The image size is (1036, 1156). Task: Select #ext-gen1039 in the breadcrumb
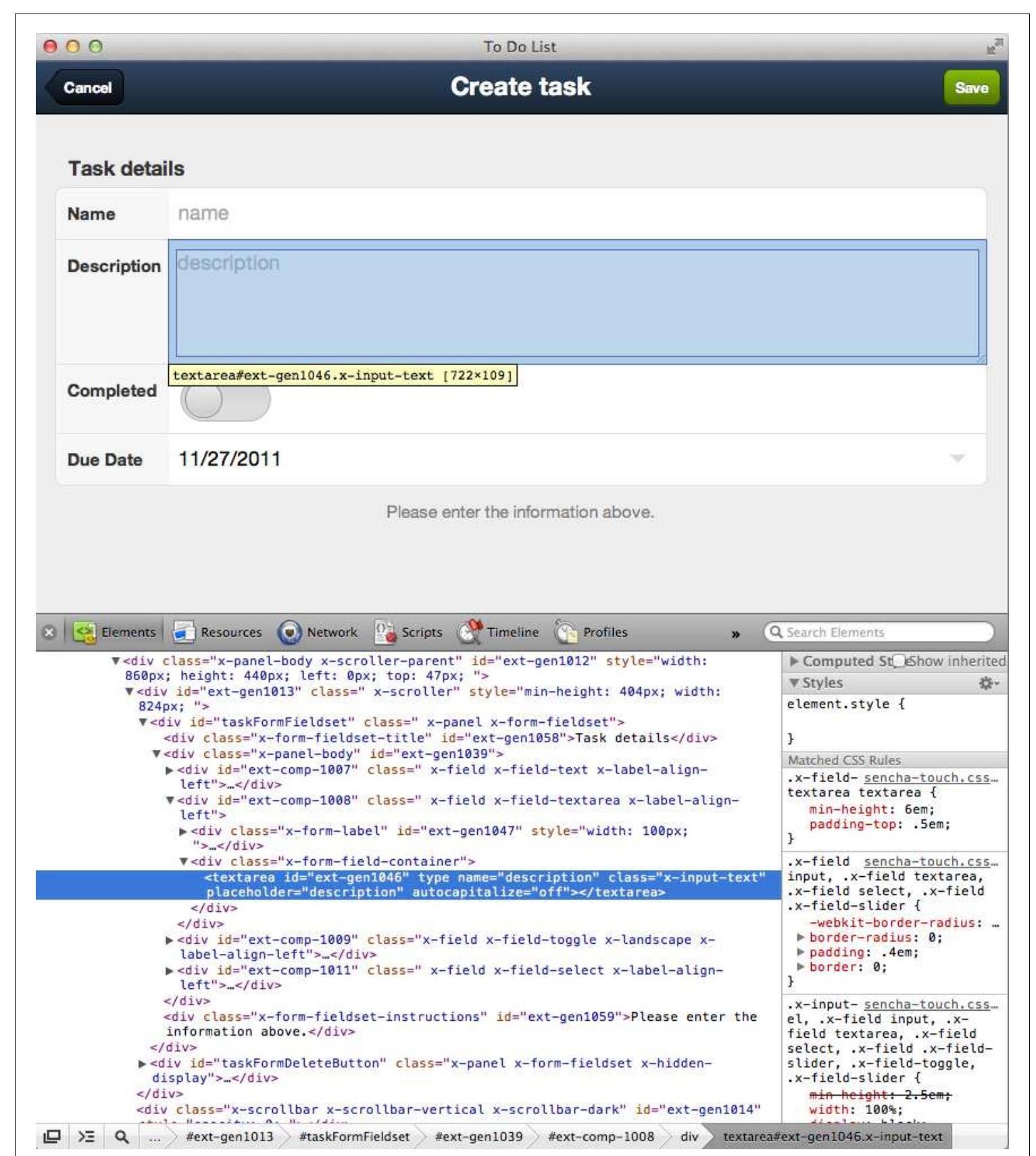(x=478, y=1136)
